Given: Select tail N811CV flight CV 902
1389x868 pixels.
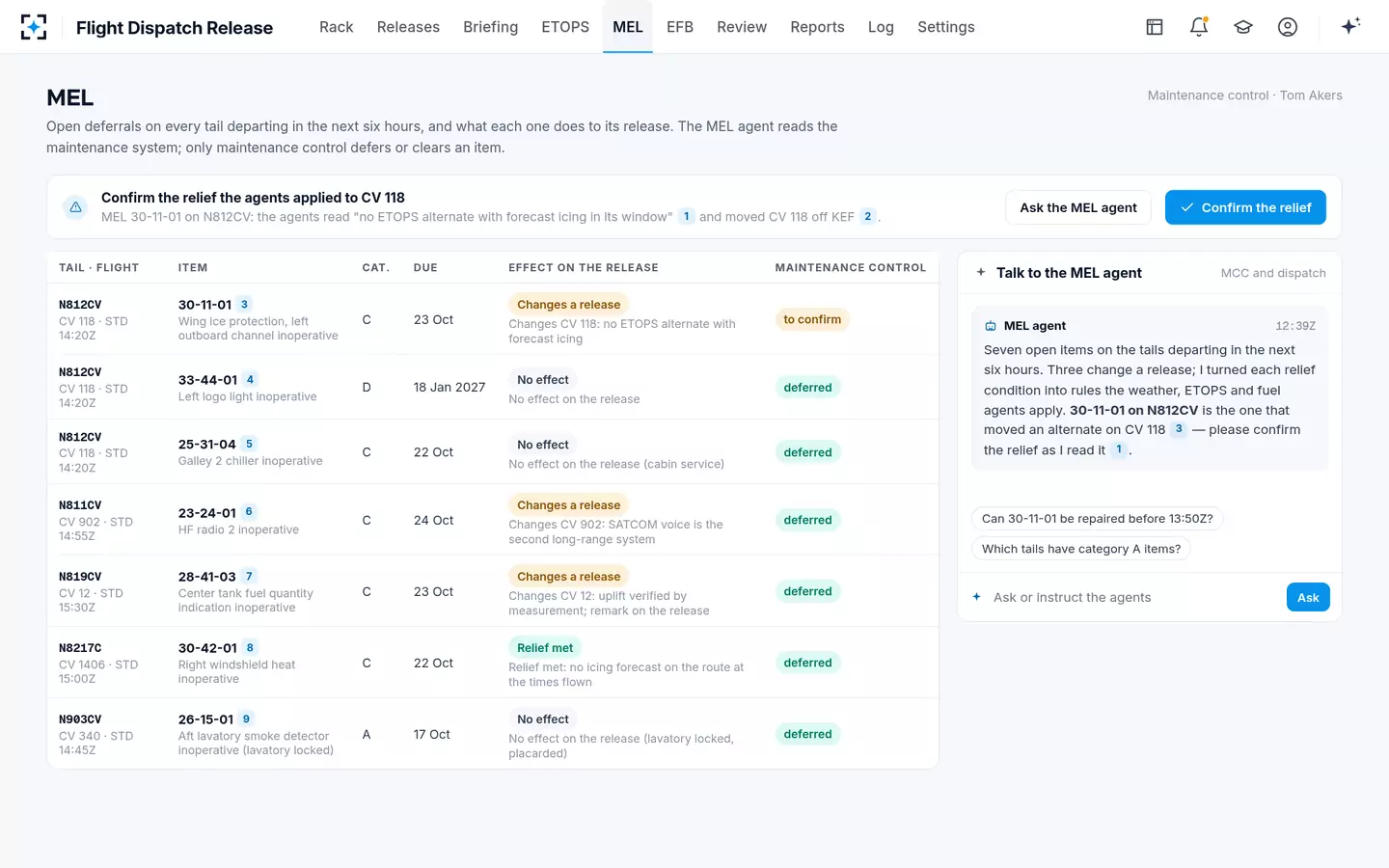Looking at the screenshot, I should 95,522.
